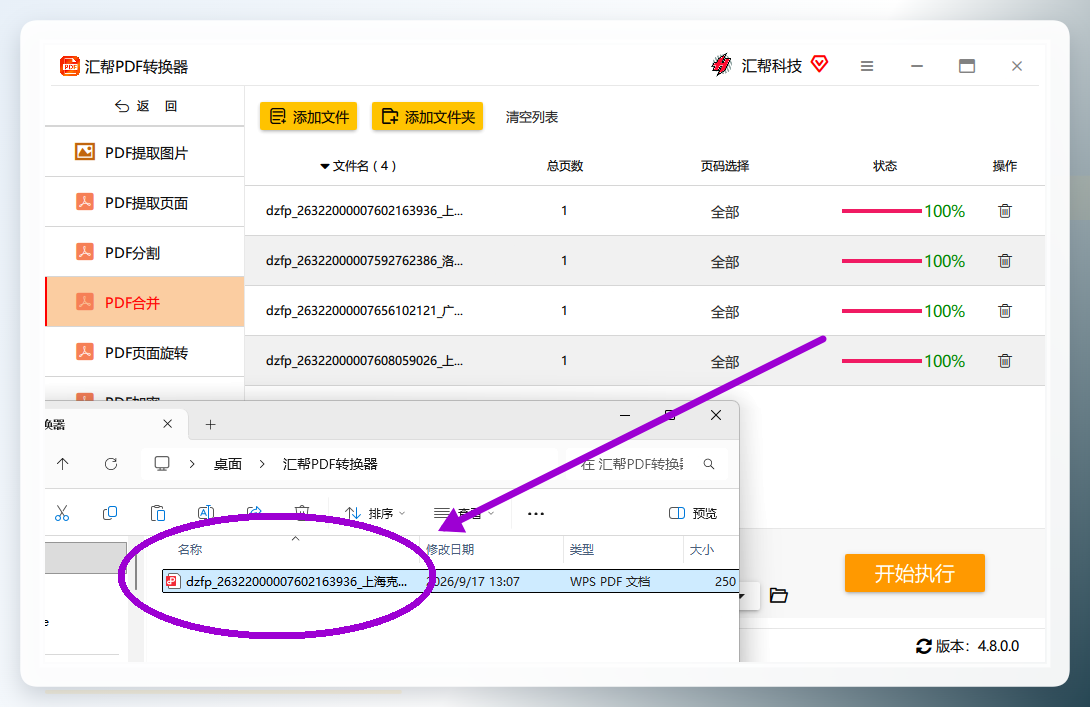Click the Cut scissors icon in File Explorer

tap(62, 513)
